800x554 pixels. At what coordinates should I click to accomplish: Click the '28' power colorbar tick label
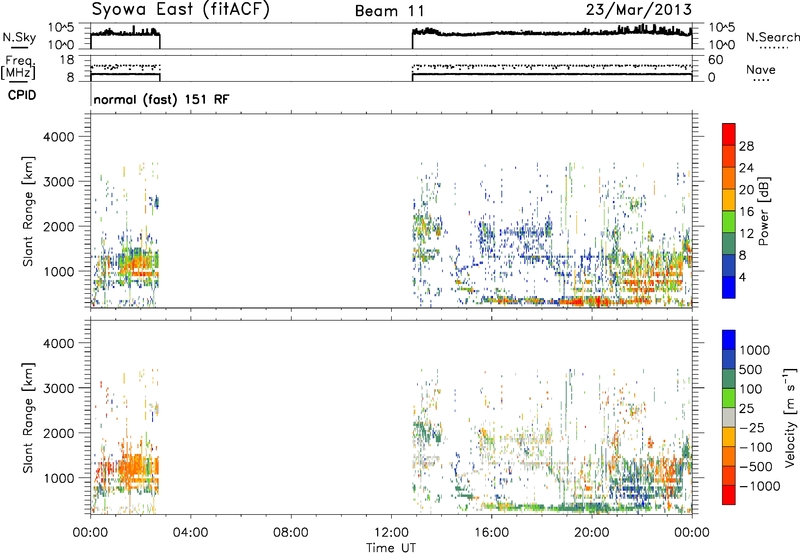click(746, 146)
